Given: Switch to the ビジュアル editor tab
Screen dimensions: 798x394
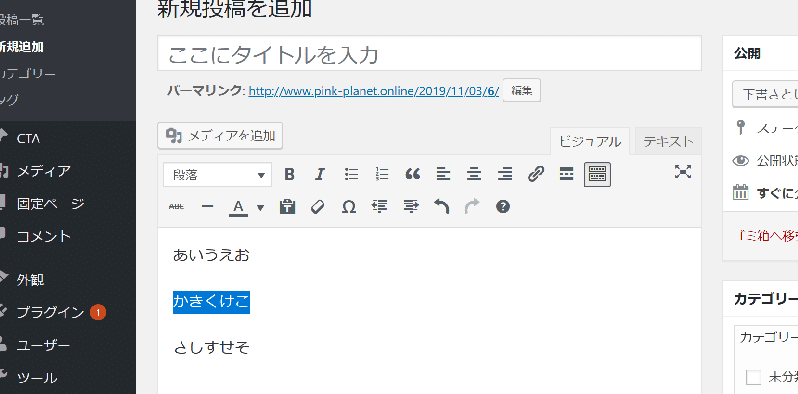Looking at the screenshot, I should coord(590,142).
